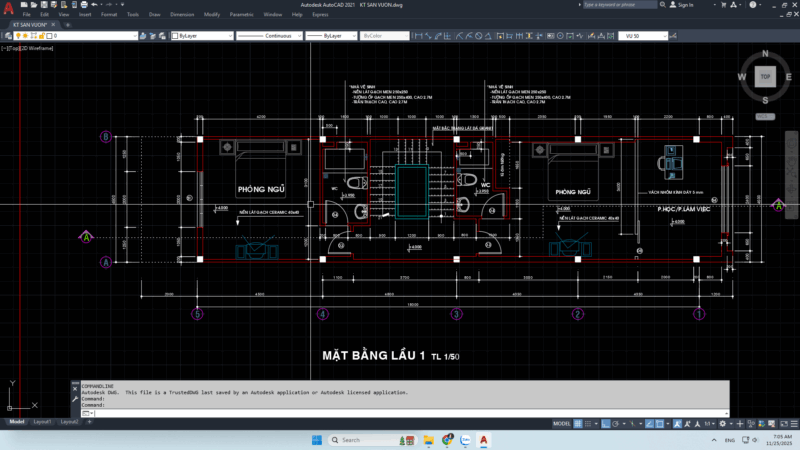Open the command line customize wrench icon
Viewport: 800px width, 450px height.
coord(75,398)
